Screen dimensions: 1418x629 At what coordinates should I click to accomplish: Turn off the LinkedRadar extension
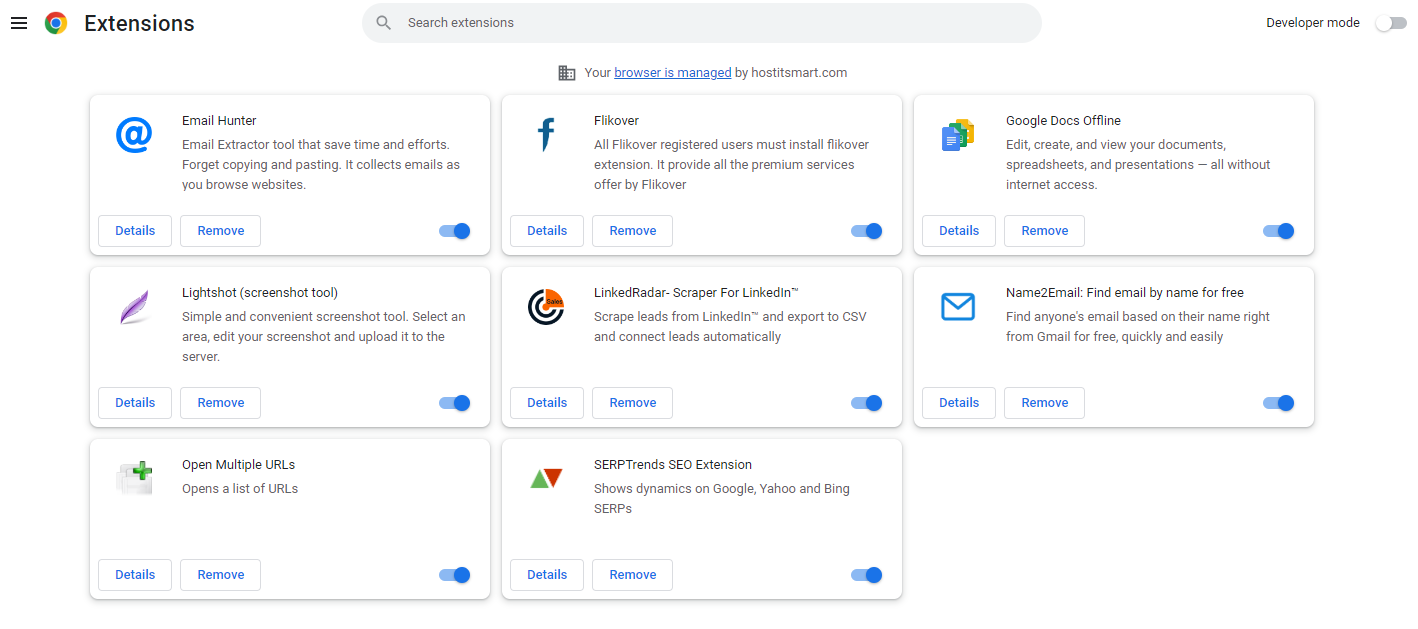point(867,403)
